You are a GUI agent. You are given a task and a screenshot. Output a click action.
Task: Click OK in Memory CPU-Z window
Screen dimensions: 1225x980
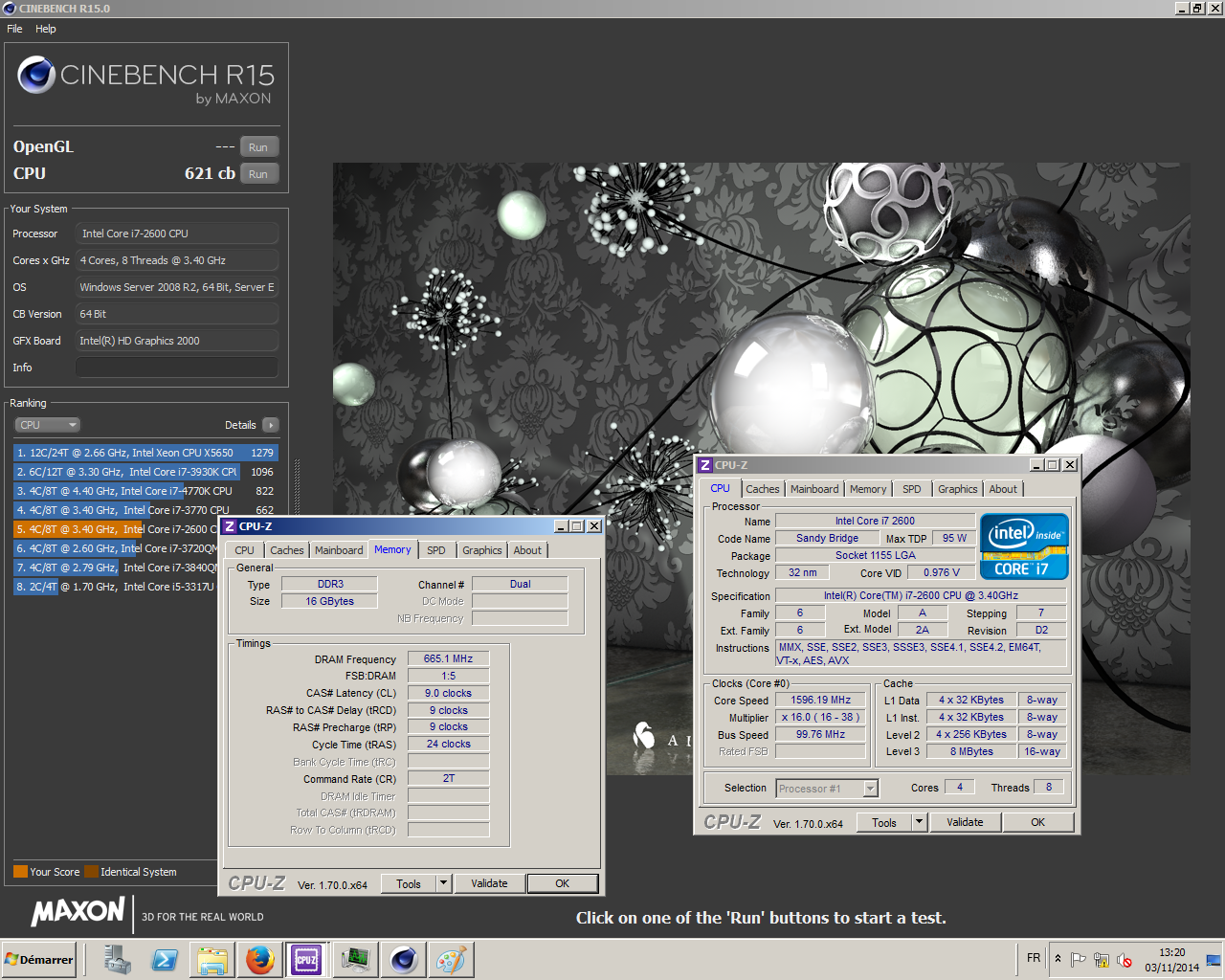click(x=563, y=883)
